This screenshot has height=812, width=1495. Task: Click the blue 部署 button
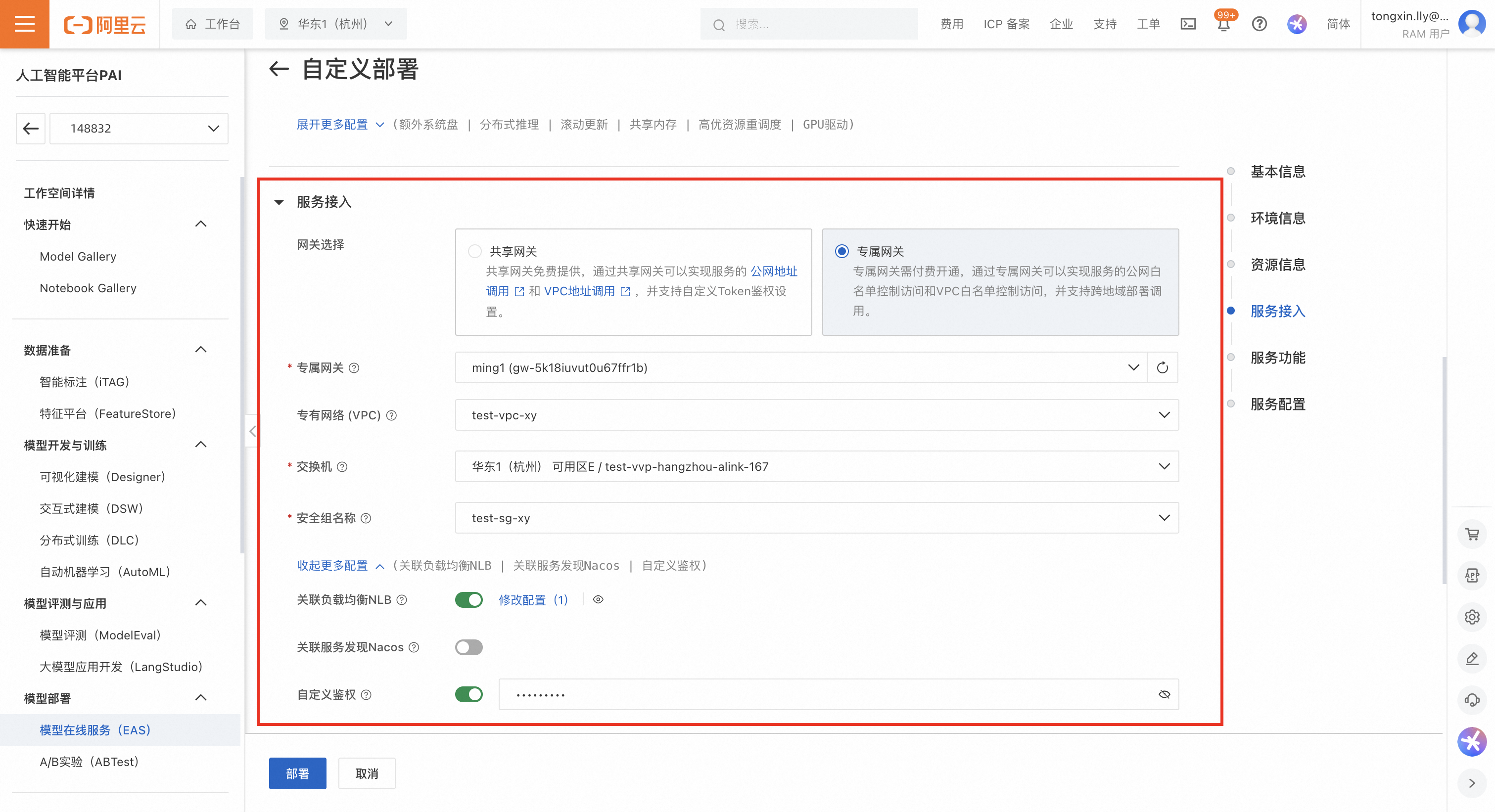[297, 774]
